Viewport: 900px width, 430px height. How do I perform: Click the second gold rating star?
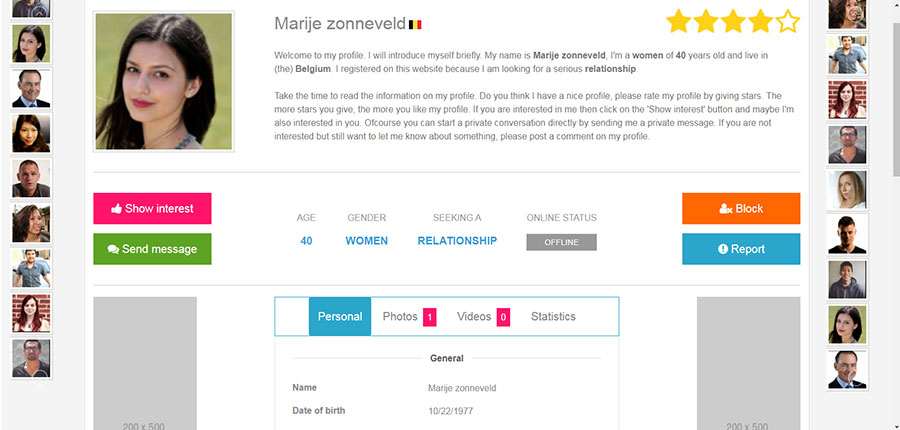click(706, 21)
